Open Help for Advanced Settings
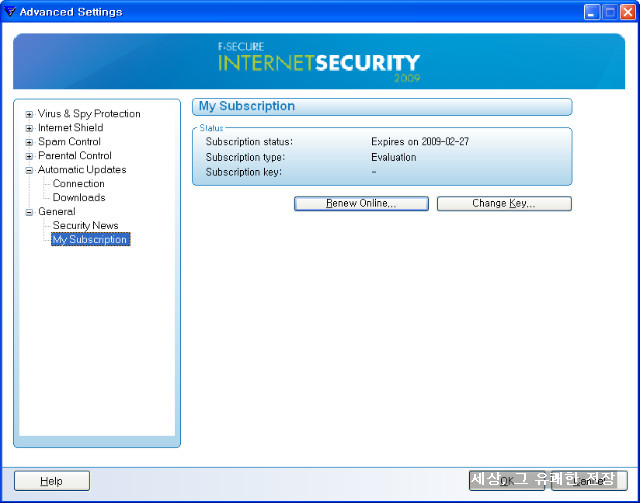Viewport: 640px width, 503px height. (x=52, y=481)
